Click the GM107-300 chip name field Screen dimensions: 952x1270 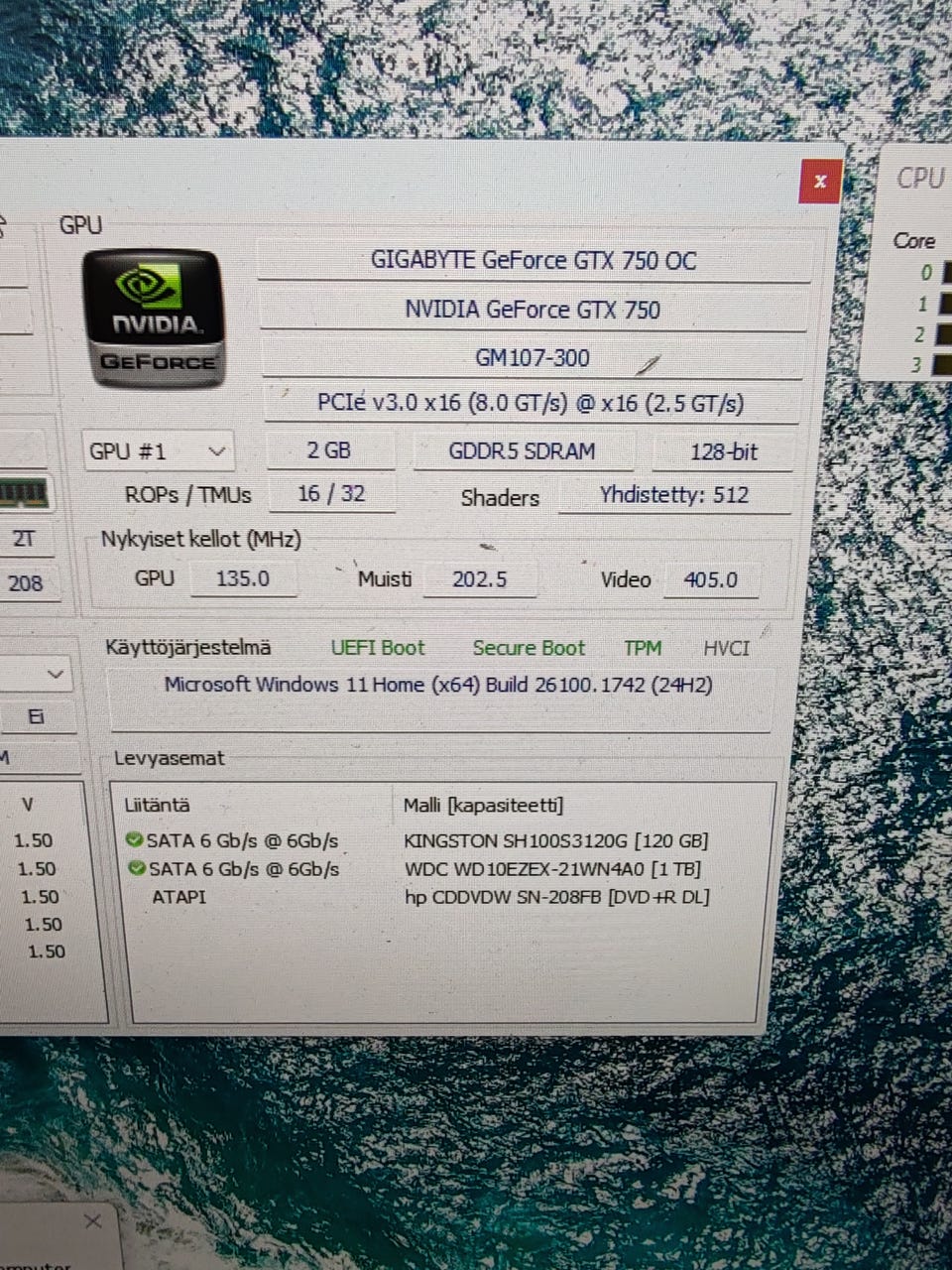tap(533, 357)
